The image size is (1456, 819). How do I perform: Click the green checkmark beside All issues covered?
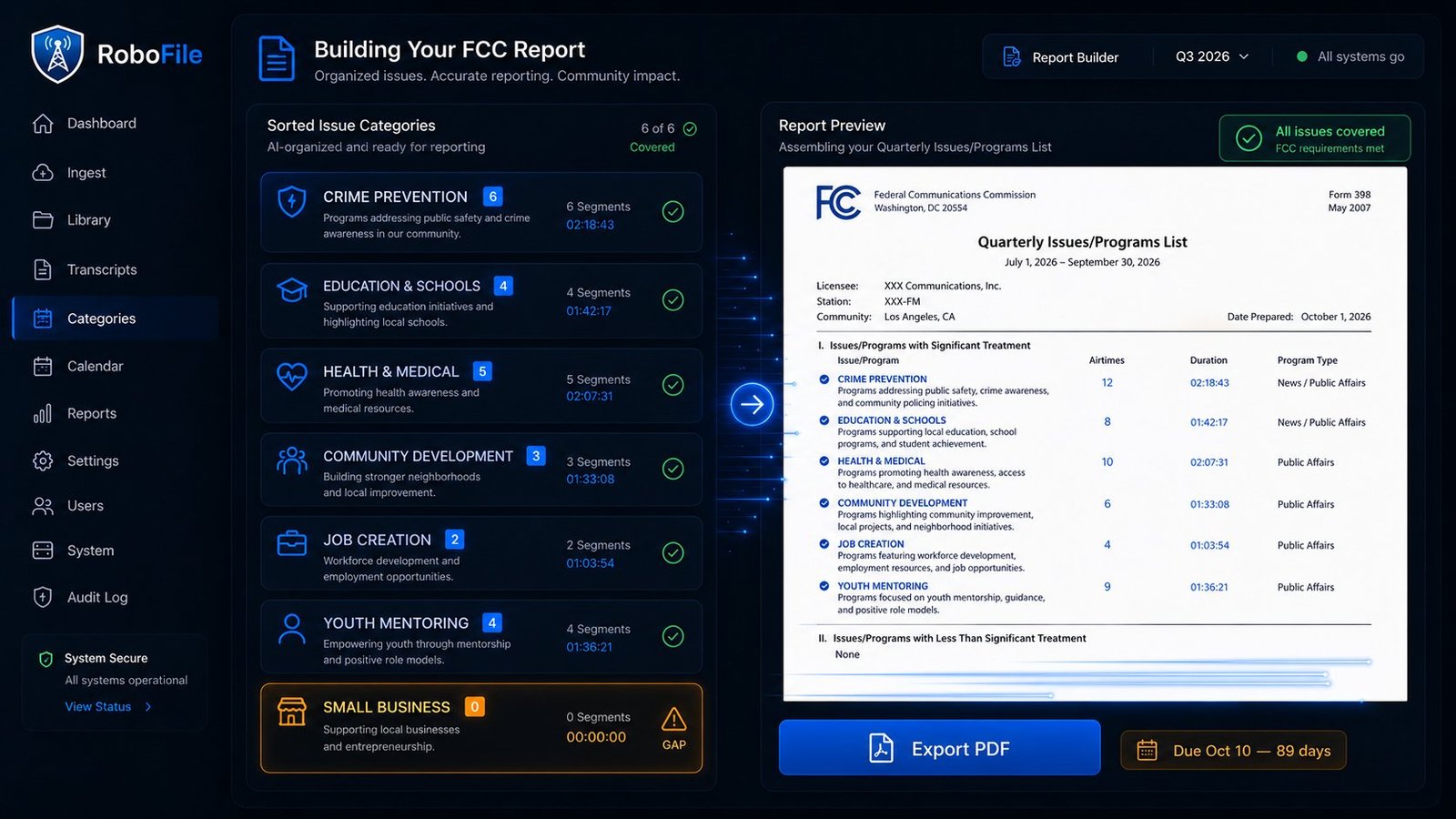1249,138
